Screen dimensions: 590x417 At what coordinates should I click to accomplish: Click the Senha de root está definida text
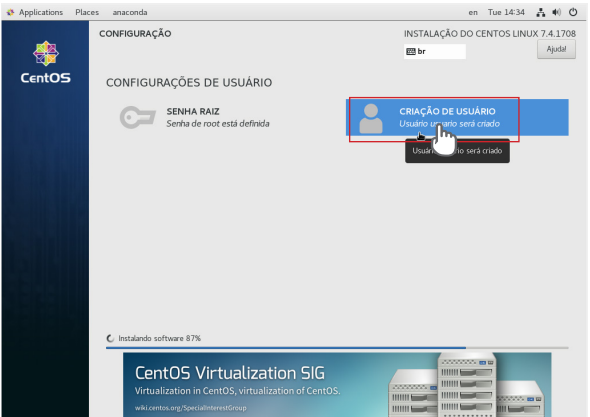click(x=218, y=124)
